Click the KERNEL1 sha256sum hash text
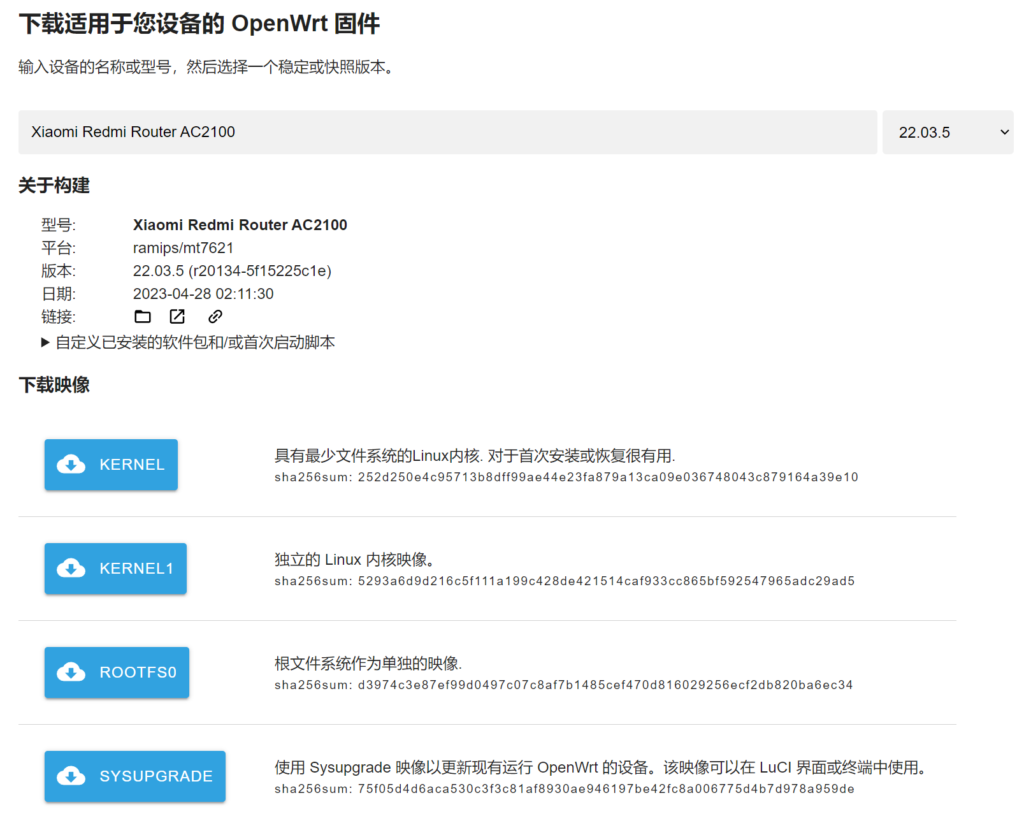 564,581
